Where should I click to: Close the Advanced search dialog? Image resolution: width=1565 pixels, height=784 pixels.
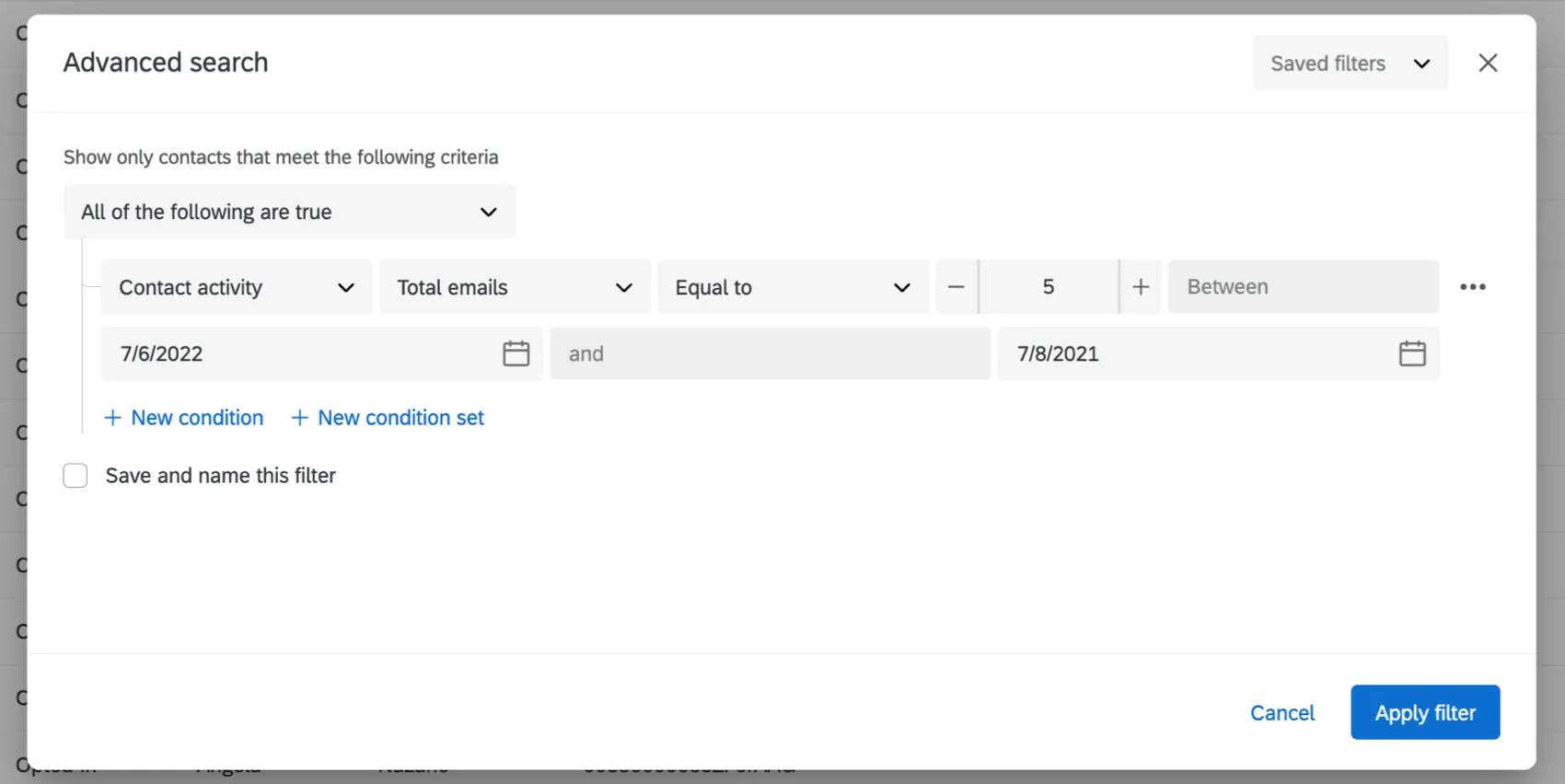pyautogui.click(x=1488, y=63)
